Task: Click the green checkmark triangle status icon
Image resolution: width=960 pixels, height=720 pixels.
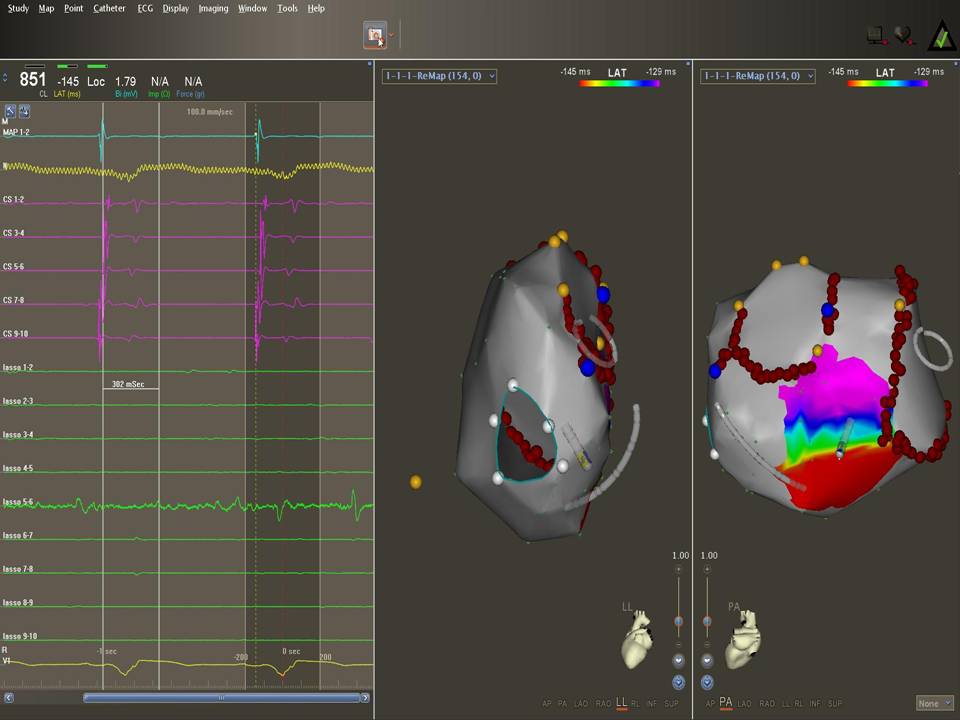Action: (941, 36)
